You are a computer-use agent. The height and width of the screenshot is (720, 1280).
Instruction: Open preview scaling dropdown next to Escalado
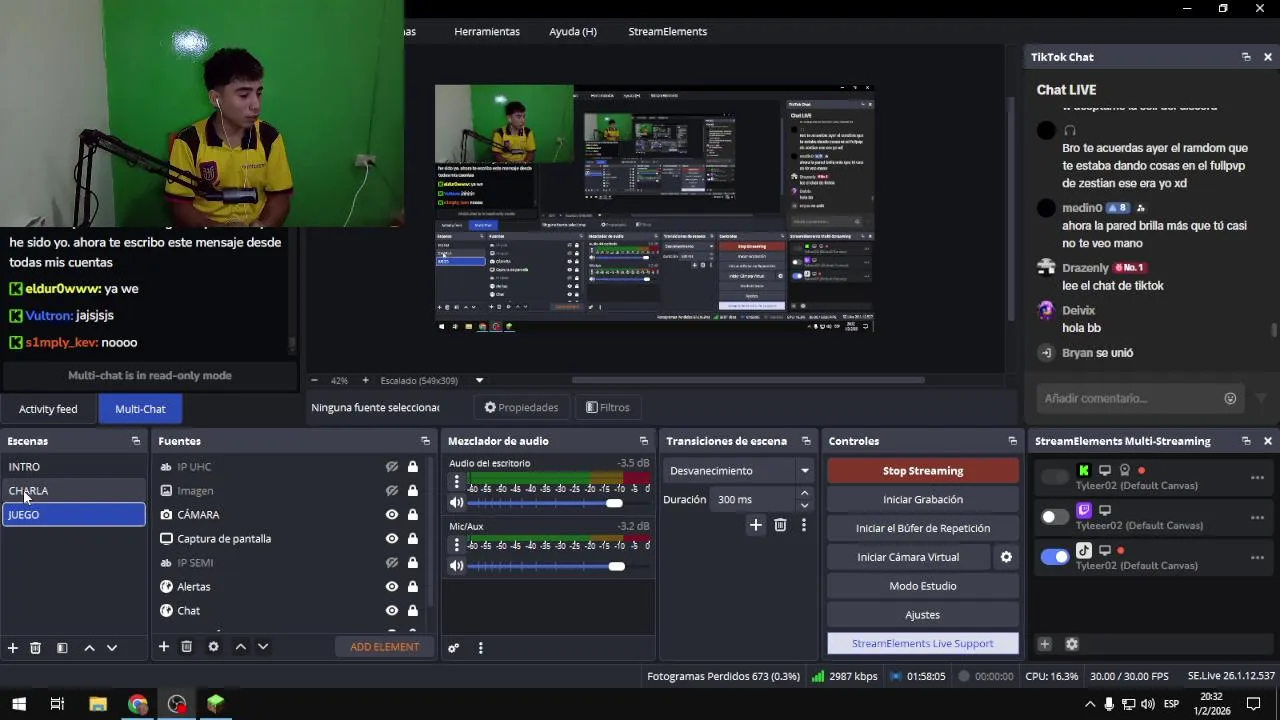[x=479, y=380]
